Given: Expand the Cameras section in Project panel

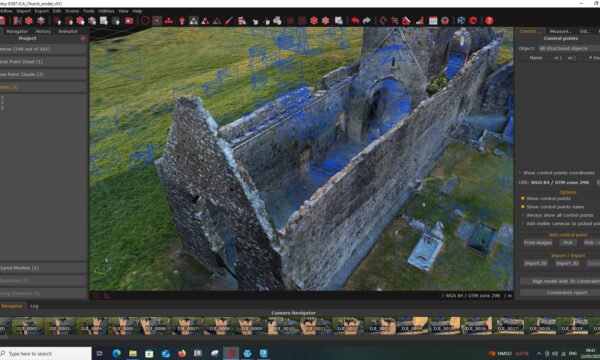Looking at the screenshot, I should tap(43, 49).
